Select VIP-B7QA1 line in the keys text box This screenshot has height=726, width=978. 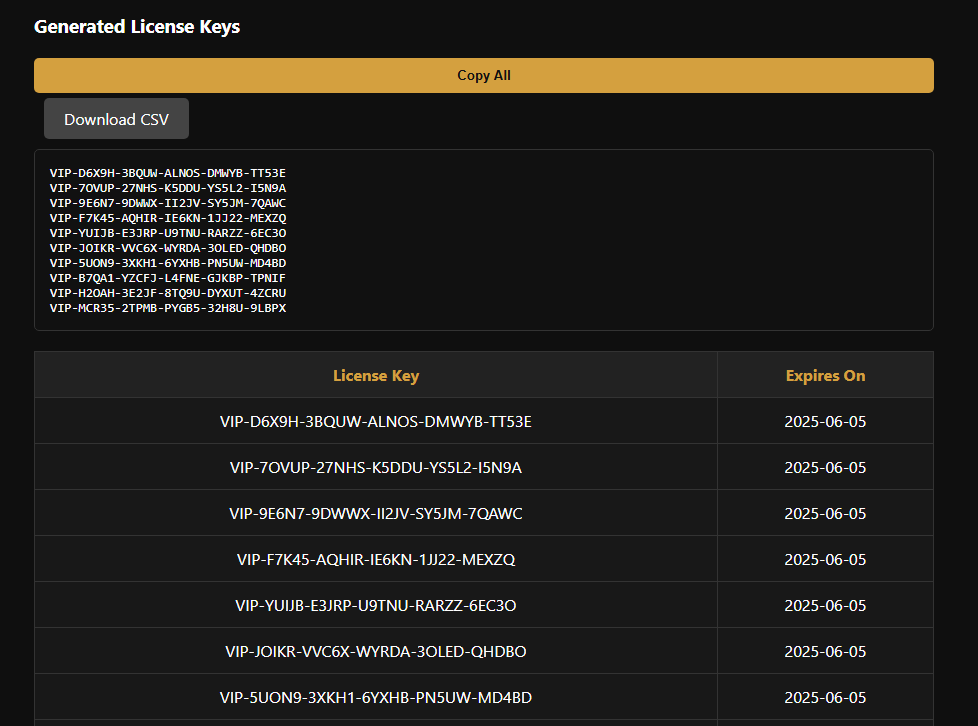coord(168,278)
